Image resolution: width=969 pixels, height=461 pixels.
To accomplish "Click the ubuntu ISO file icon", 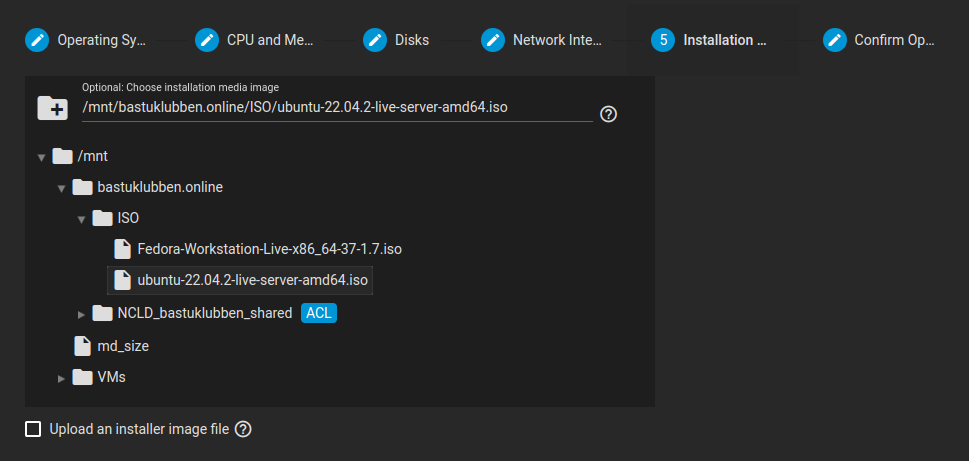I will [x=123, y=281].
